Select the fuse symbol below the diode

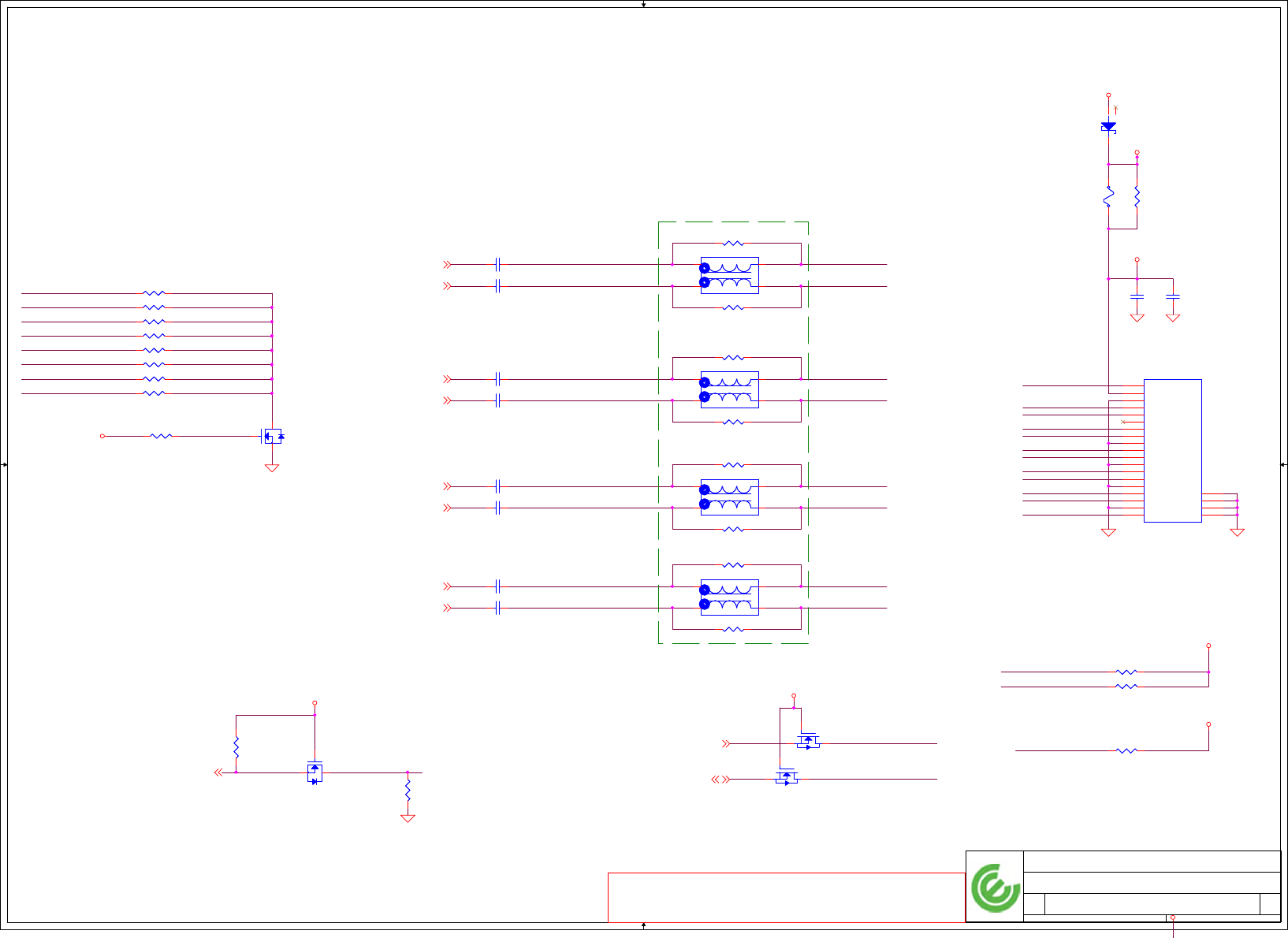click(1108, 197)
